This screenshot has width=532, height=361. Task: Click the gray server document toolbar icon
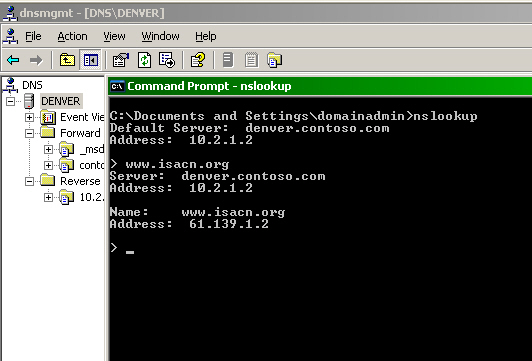pos(228,60)
